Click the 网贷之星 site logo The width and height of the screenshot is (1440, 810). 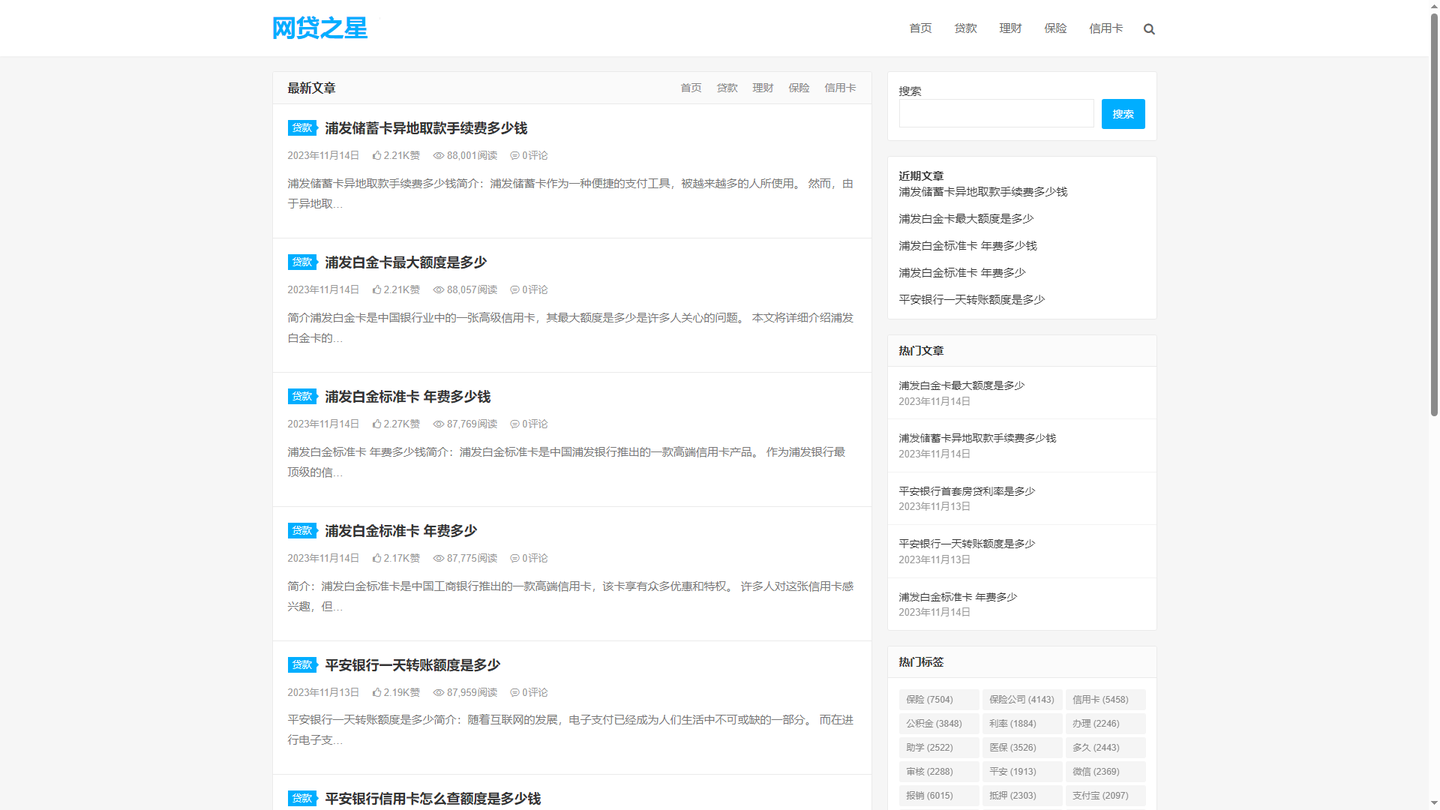tap(320, 28)
